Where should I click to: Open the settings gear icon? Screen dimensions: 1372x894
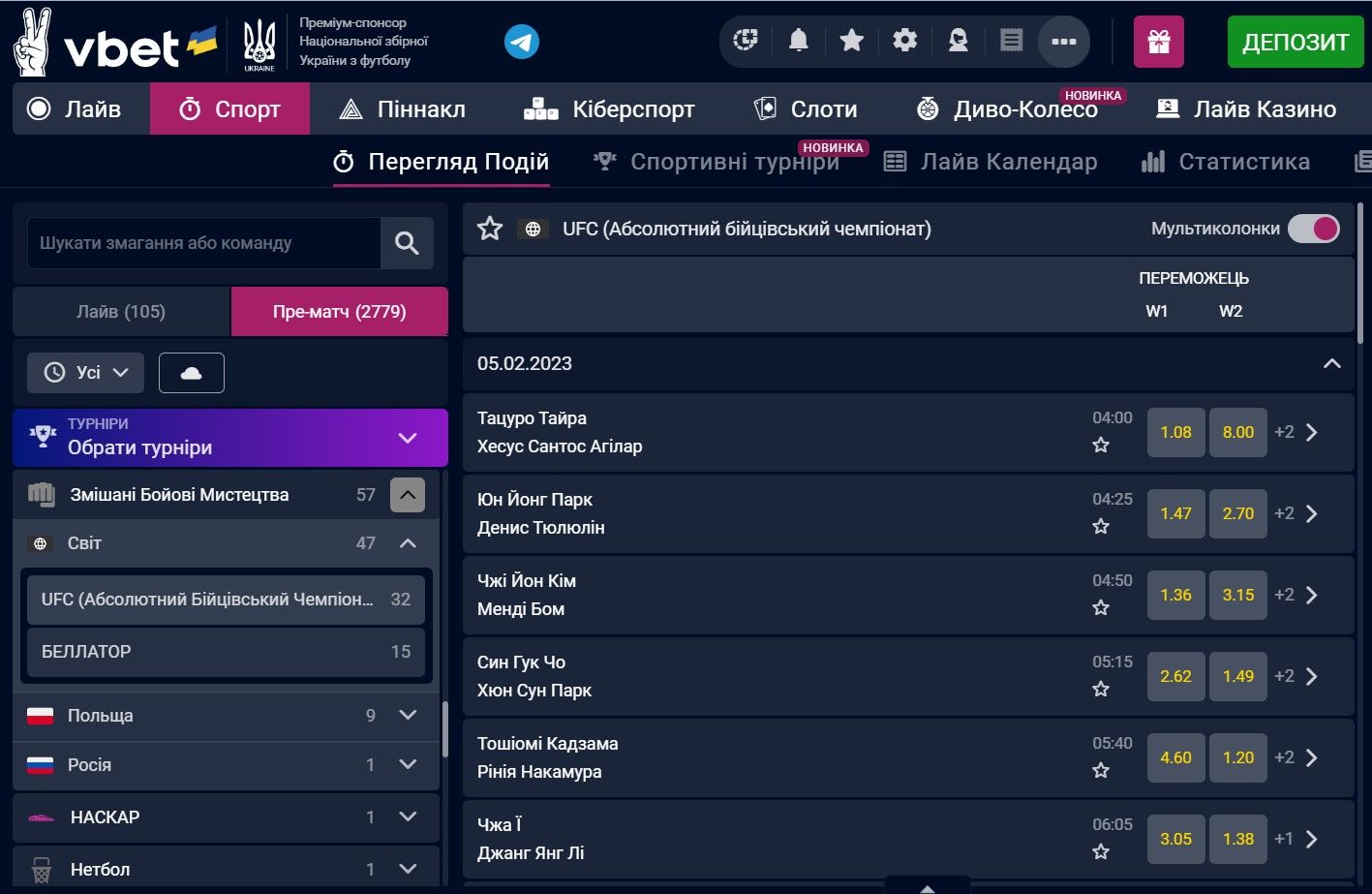tap(904, 40)
